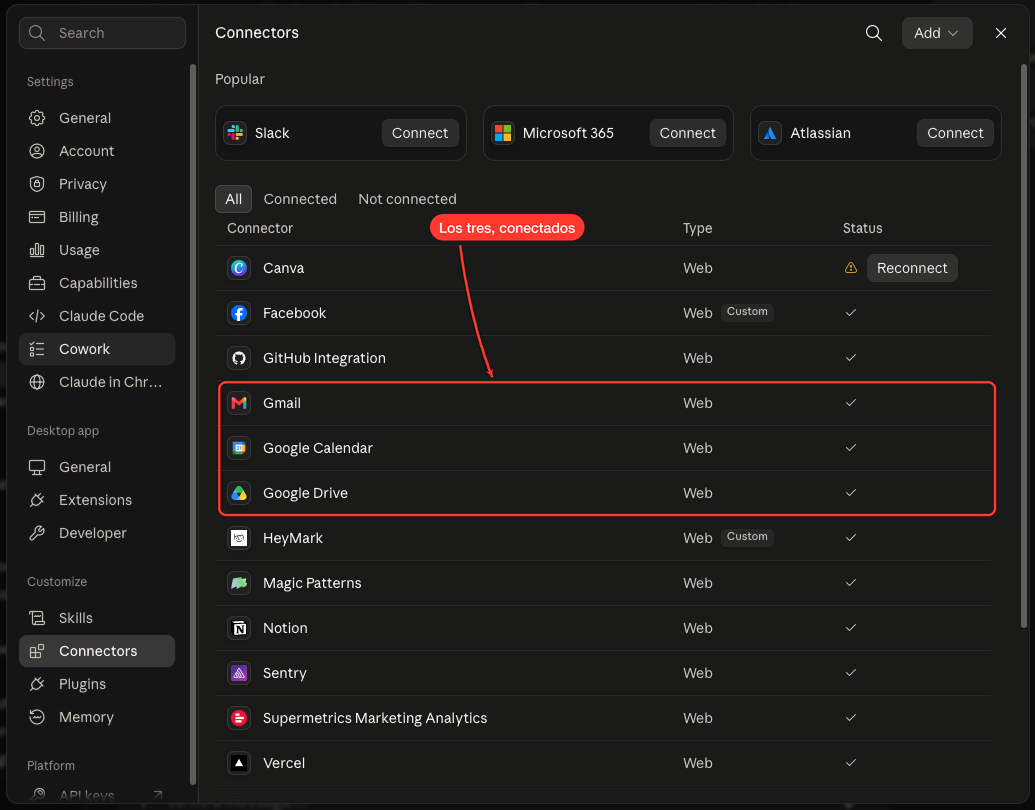This screenshot has height=810, width=1035.
Task: Click the Slack logo icon
Action: pyautogui.click(x=235, y=133)
